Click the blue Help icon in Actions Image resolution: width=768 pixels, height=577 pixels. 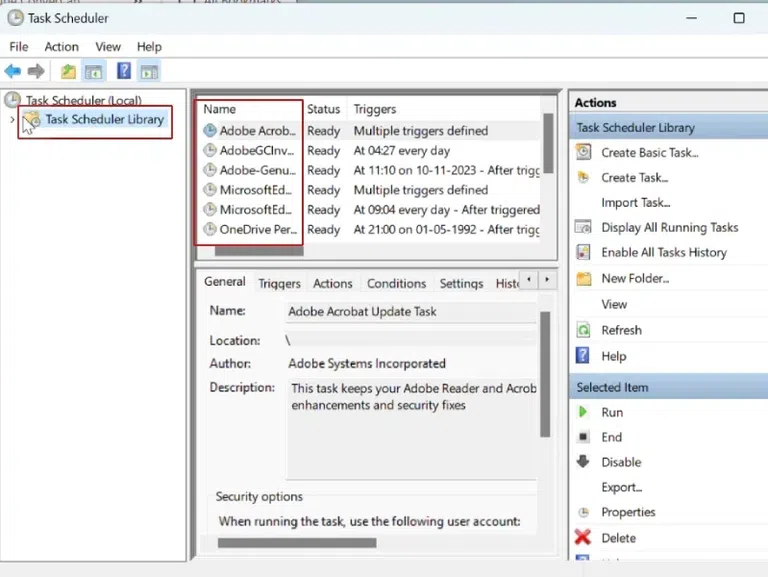(583, 356)
